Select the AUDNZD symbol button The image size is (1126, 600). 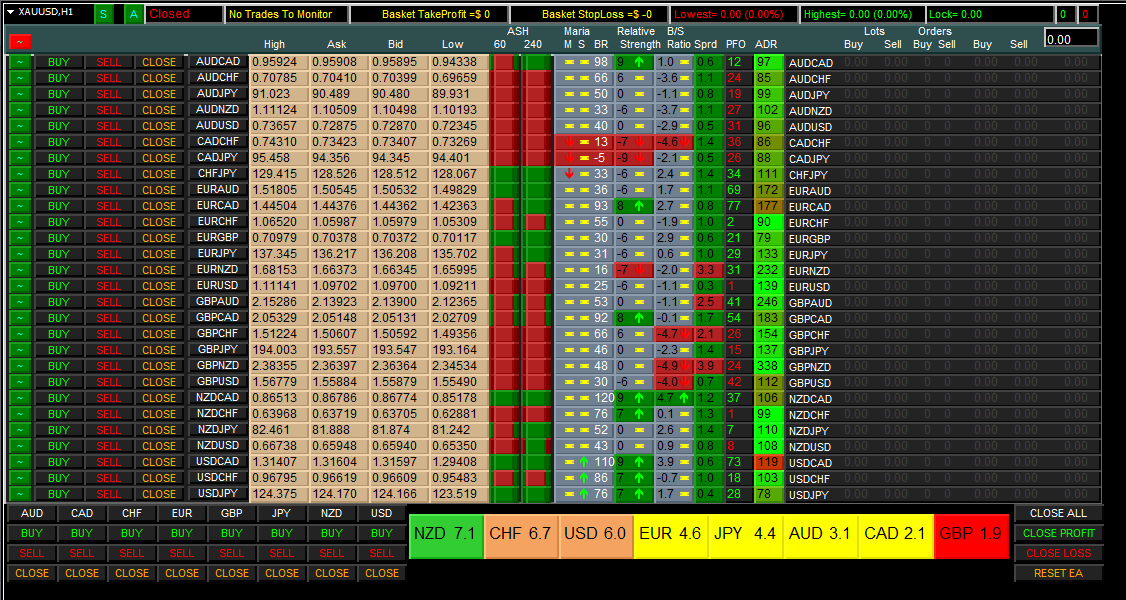pos(218,109)
